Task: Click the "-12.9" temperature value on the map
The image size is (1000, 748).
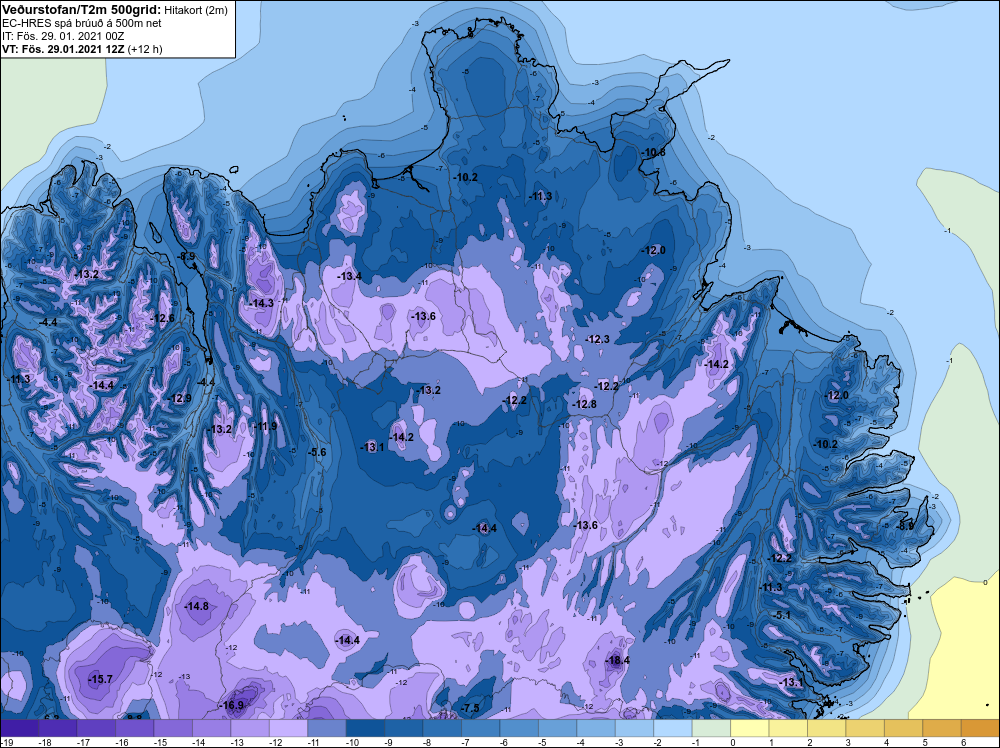Action: pyautogui.click(x=179, y=398)
